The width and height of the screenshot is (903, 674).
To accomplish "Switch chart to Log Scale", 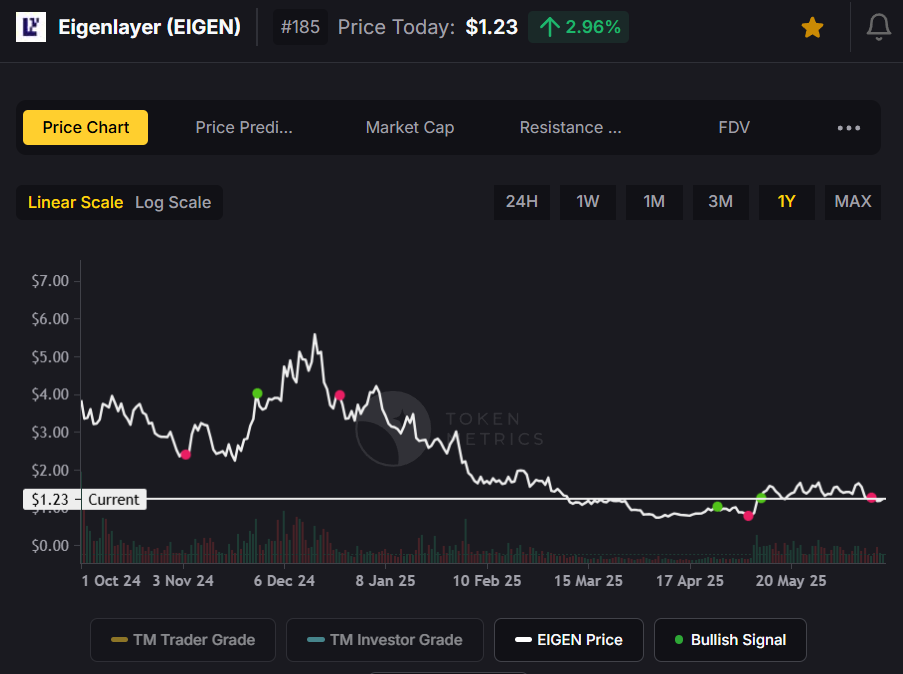I will [173, 202].
